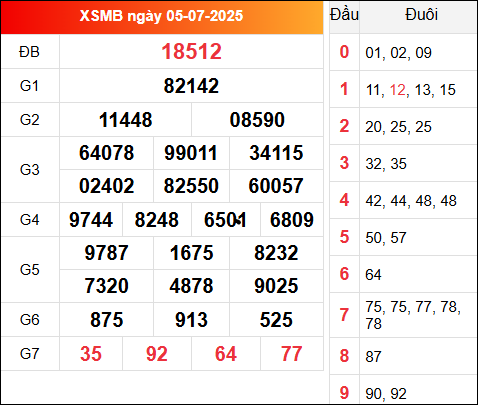Click the red 12 in row 1
The width and height of the screenshot is (478, 405).
coord(398,90)
